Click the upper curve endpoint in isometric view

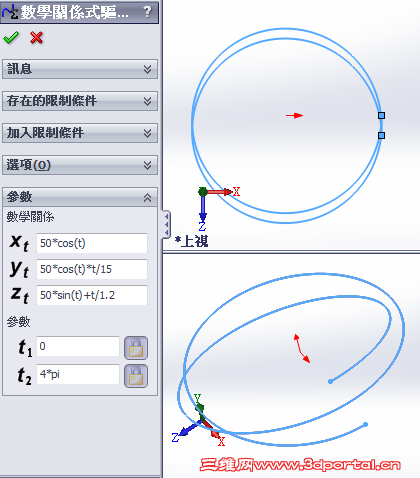[x=330, y=381]
